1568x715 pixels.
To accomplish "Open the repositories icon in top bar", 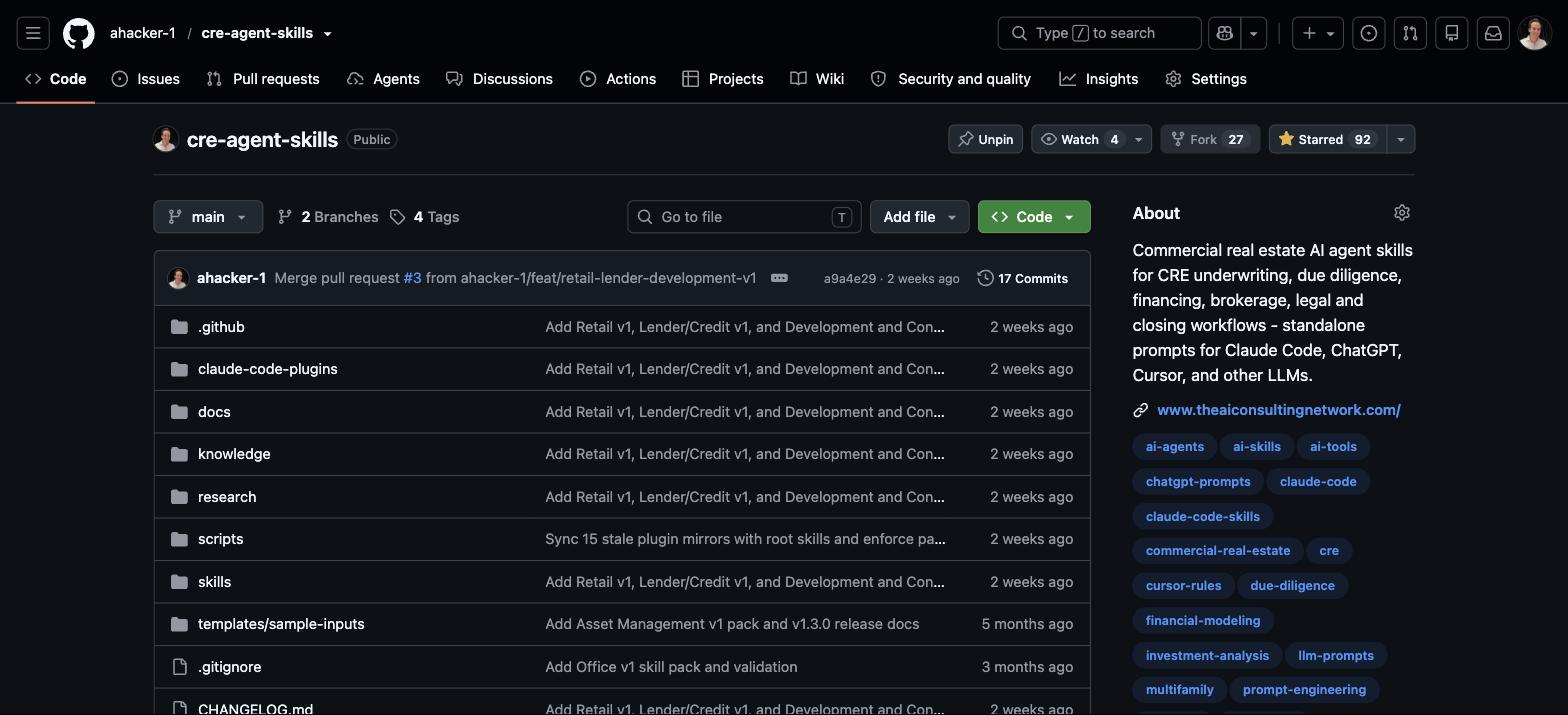I will point(1452,33).
